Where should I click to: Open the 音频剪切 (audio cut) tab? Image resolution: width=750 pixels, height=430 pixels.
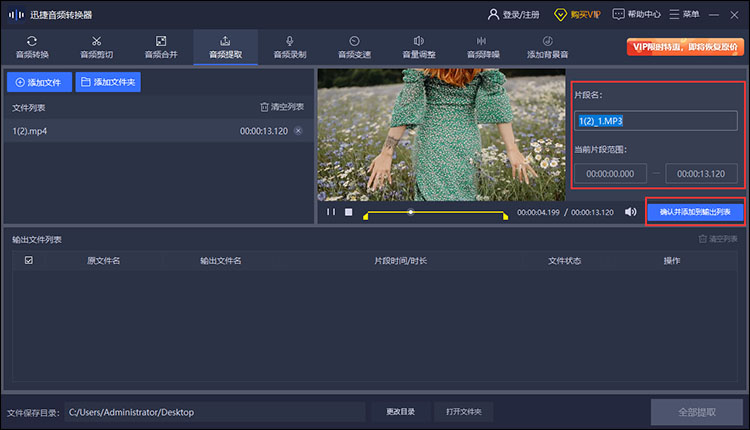tap(97, 47)
